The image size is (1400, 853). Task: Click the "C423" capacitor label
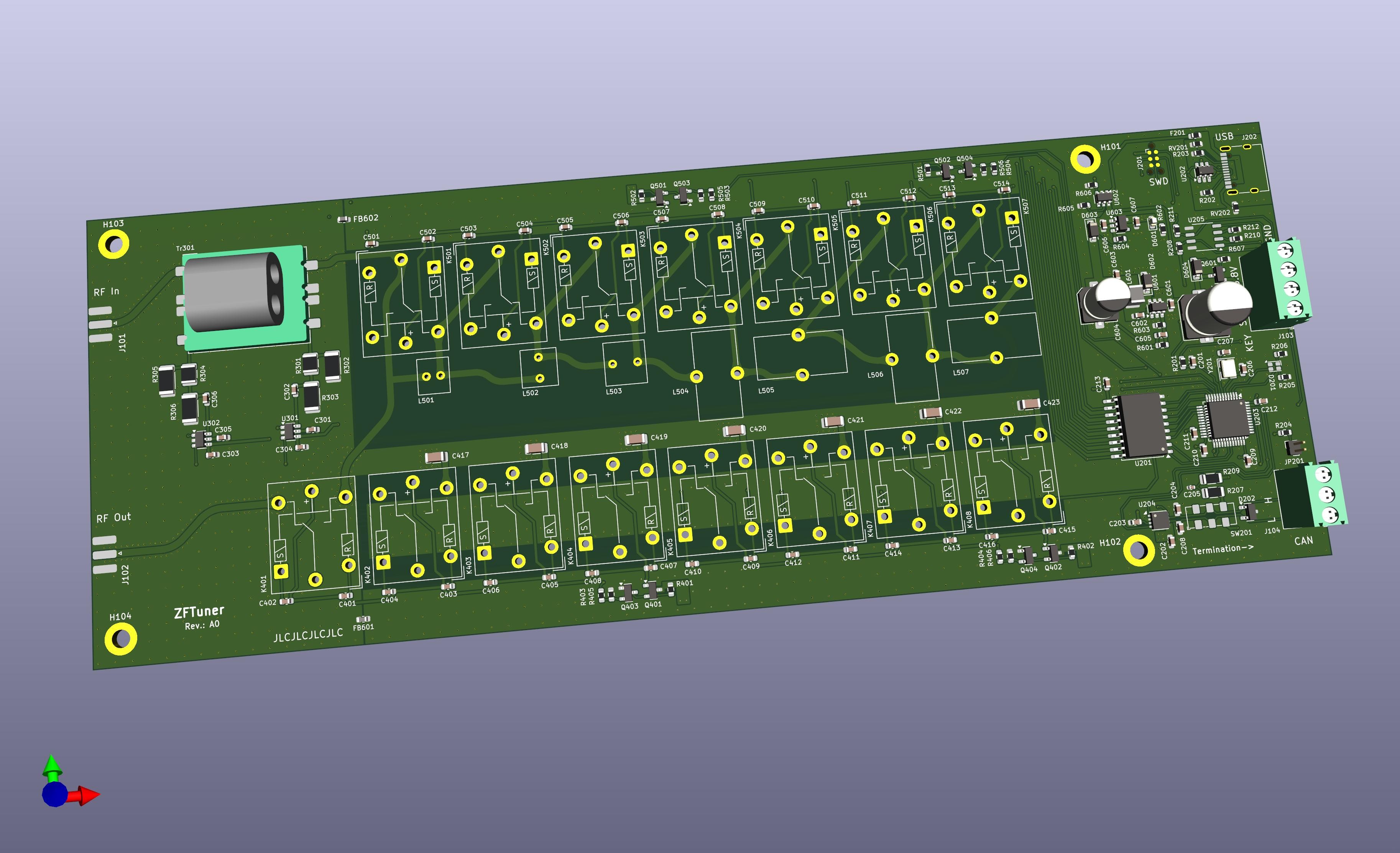1051,402
